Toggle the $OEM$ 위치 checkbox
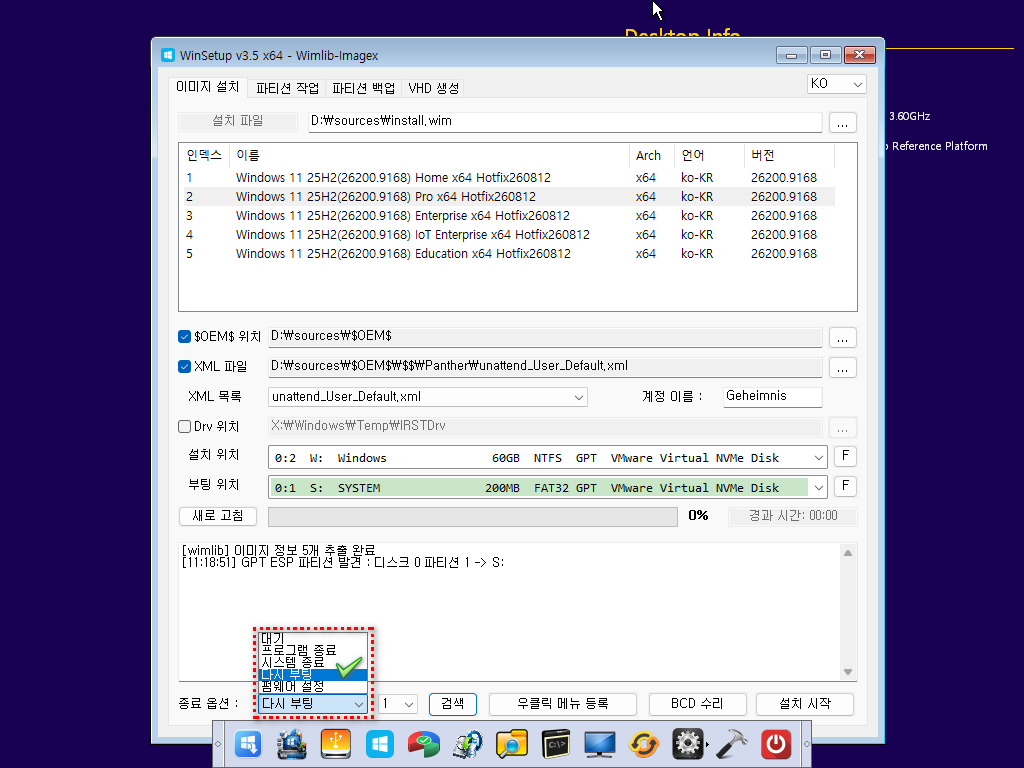The width and height of the screenshot is (1024, 768). [x=184, y=336]
